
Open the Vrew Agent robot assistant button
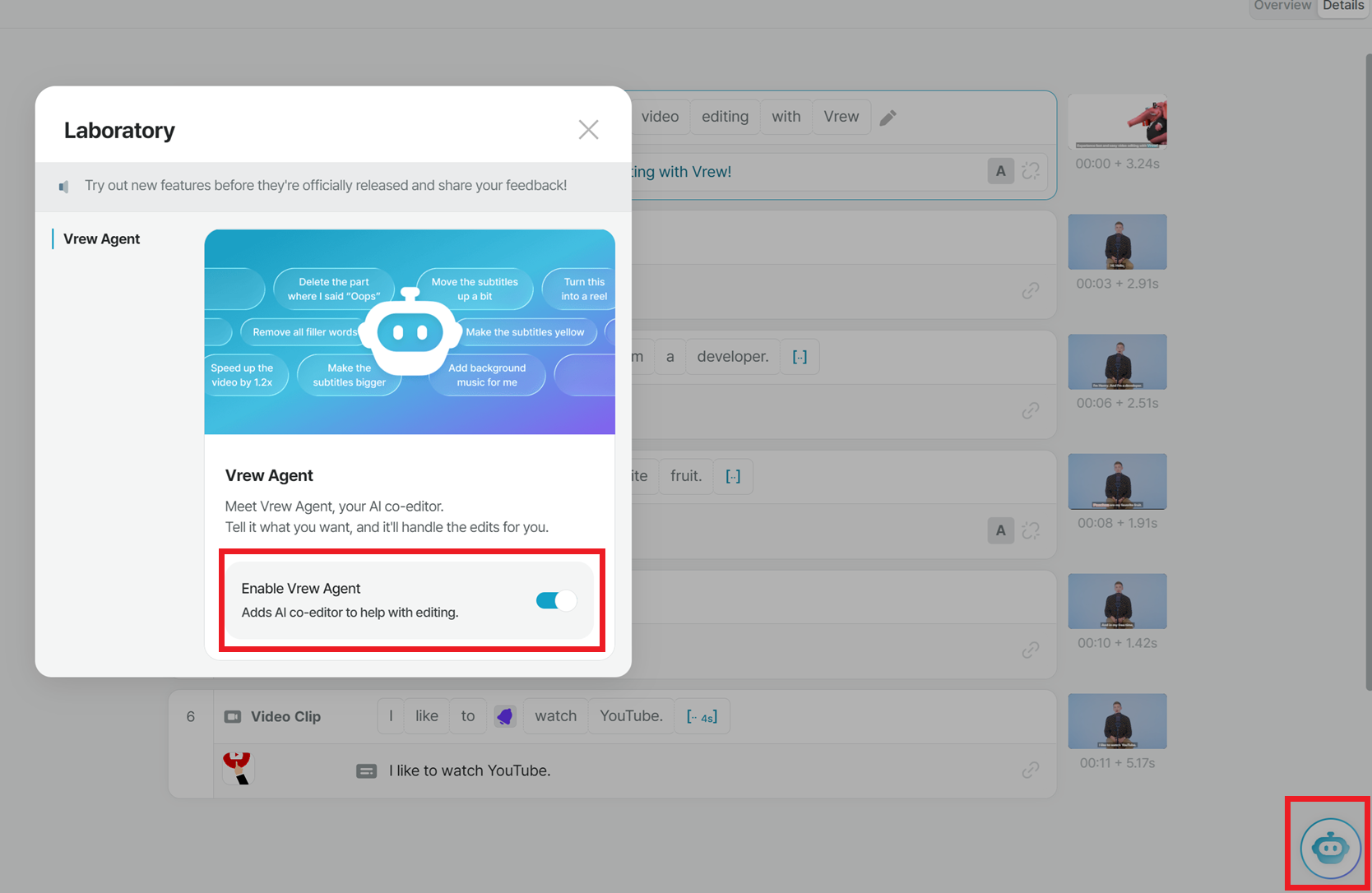[1330, 848]
